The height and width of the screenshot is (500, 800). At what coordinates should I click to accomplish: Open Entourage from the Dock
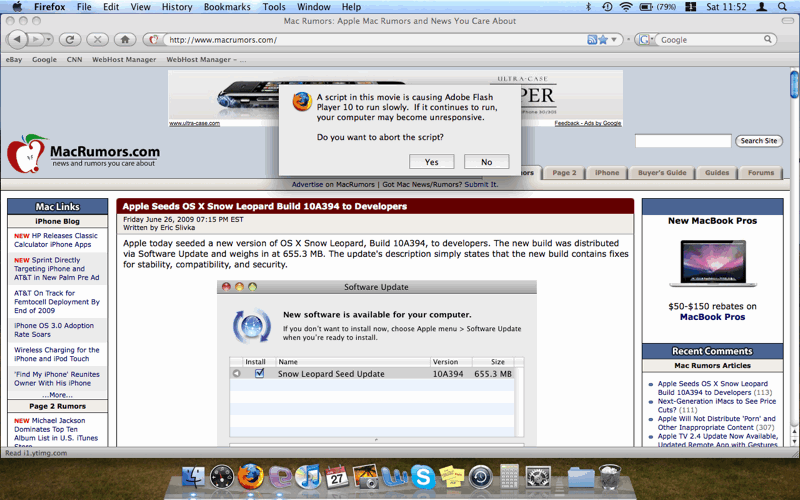(280, 478)
